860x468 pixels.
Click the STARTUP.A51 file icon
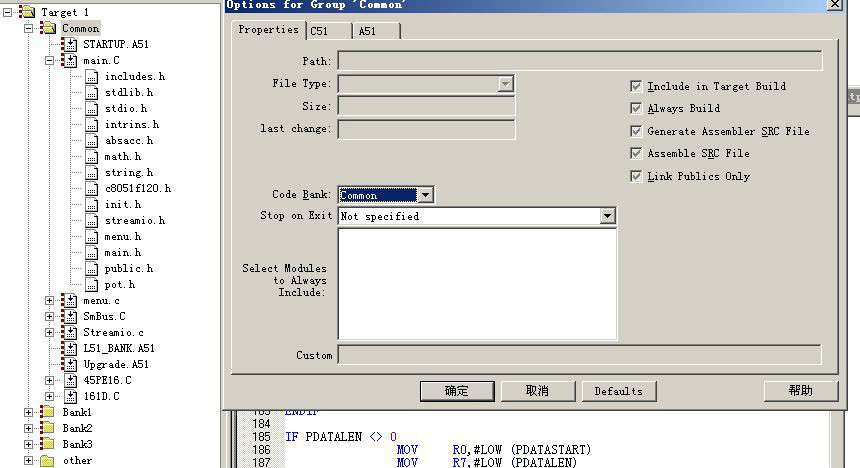(69, 45)
